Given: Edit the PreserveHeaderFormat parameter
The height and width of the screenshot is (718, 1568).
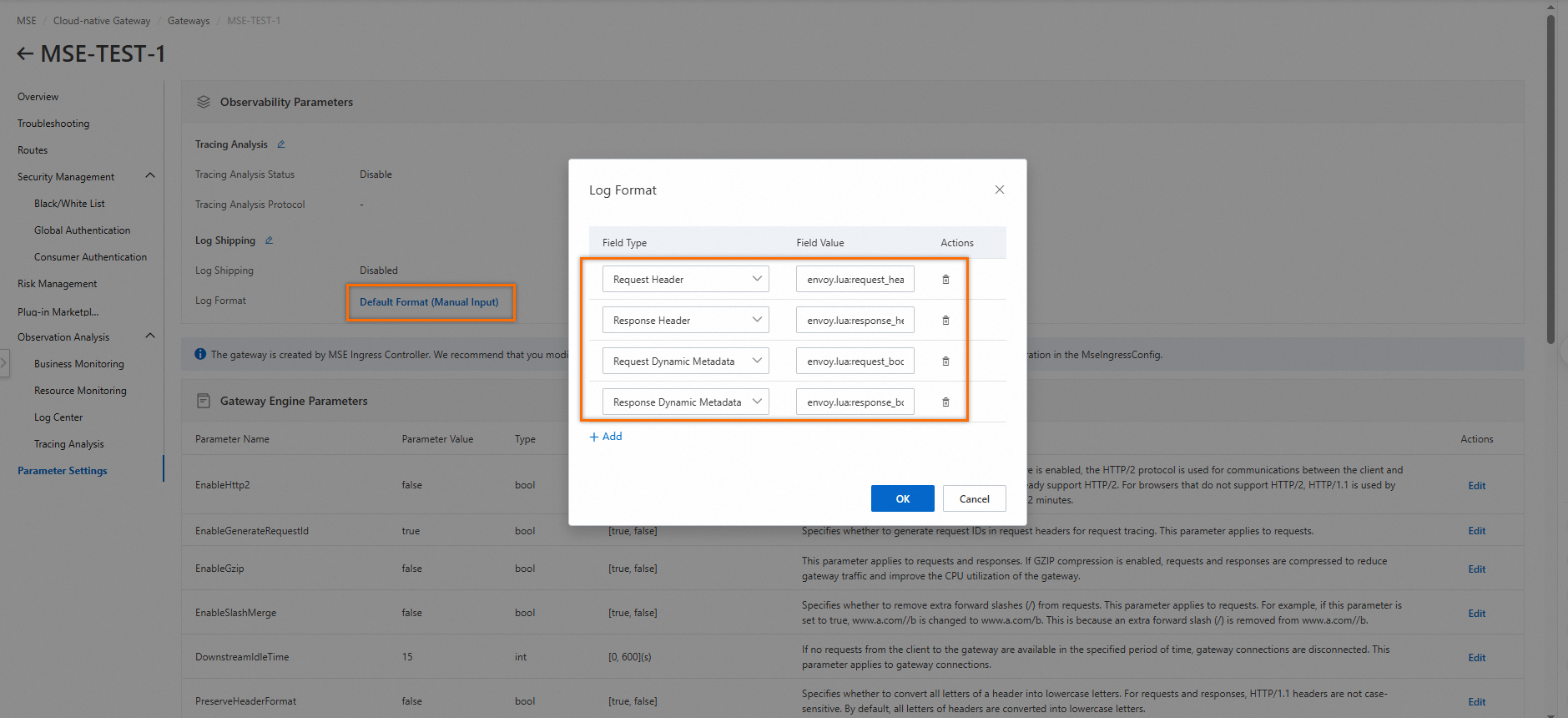Looking at the screenshot, I should pos(1476,702).
